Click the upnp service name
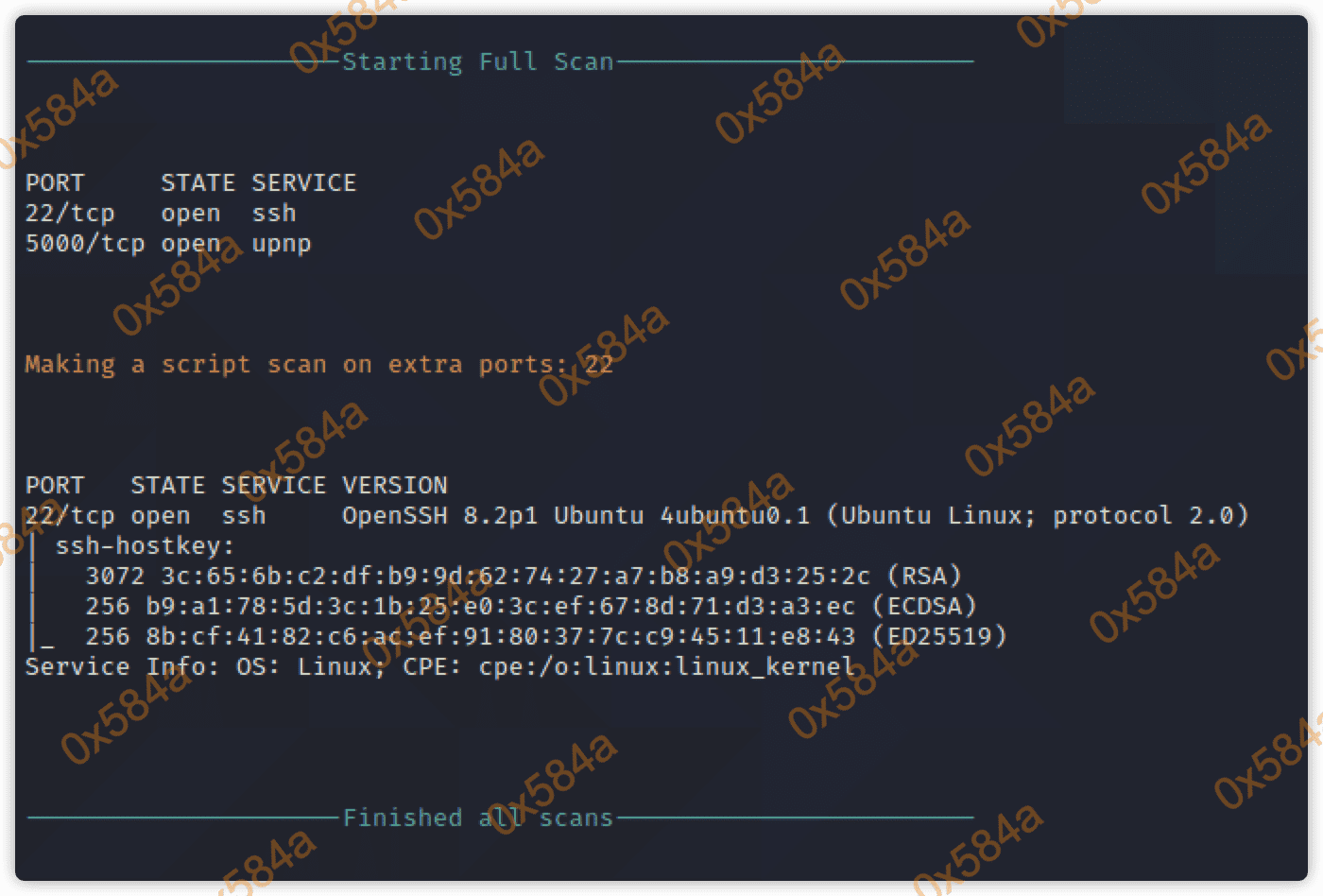The width and height of the screenshot is (1323, 896). point(282,244)
